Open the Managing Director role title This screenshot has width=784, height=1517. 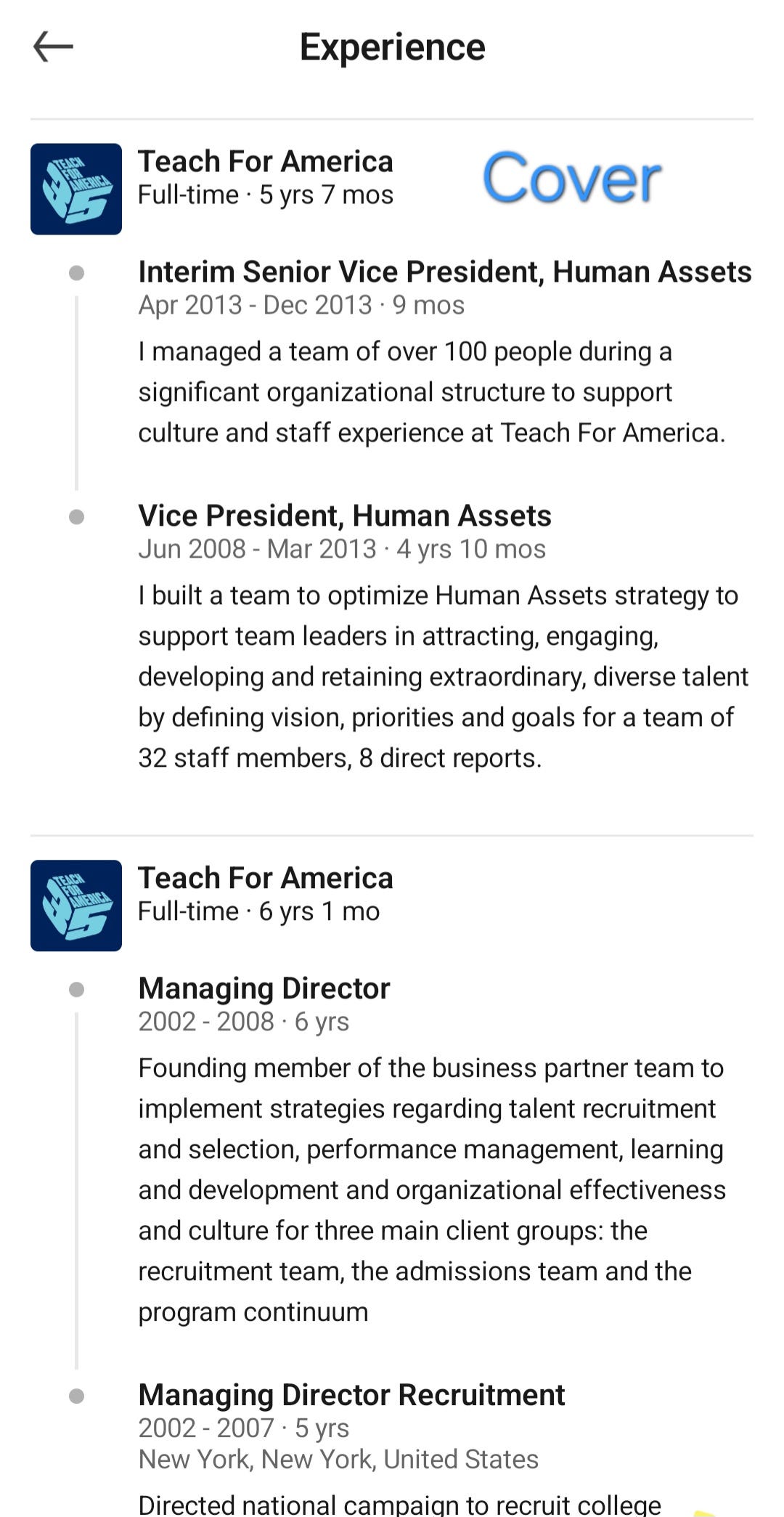pyautogui.click(x=264, y=988)
